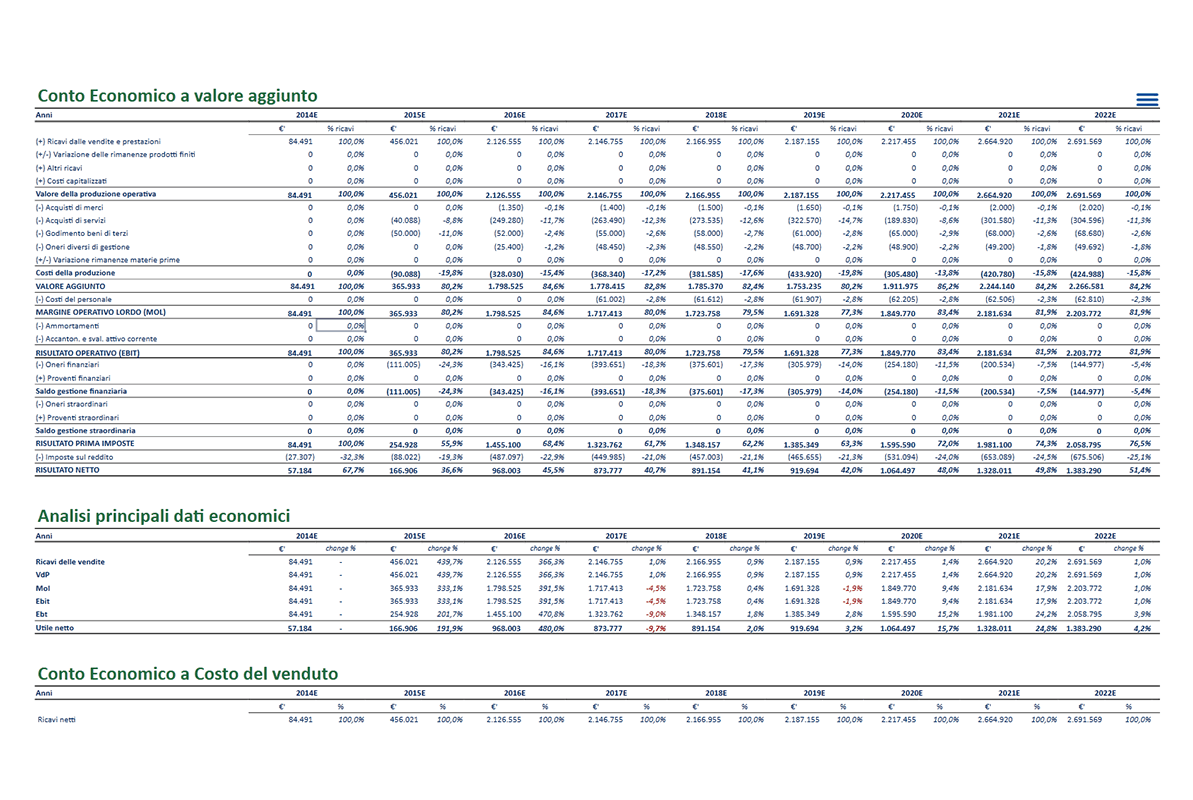Click the '(-) Imposte sul reddito' label
The height and width of the screenshot is (800, 1193).
pyautogui.click(x=74, y=457)
